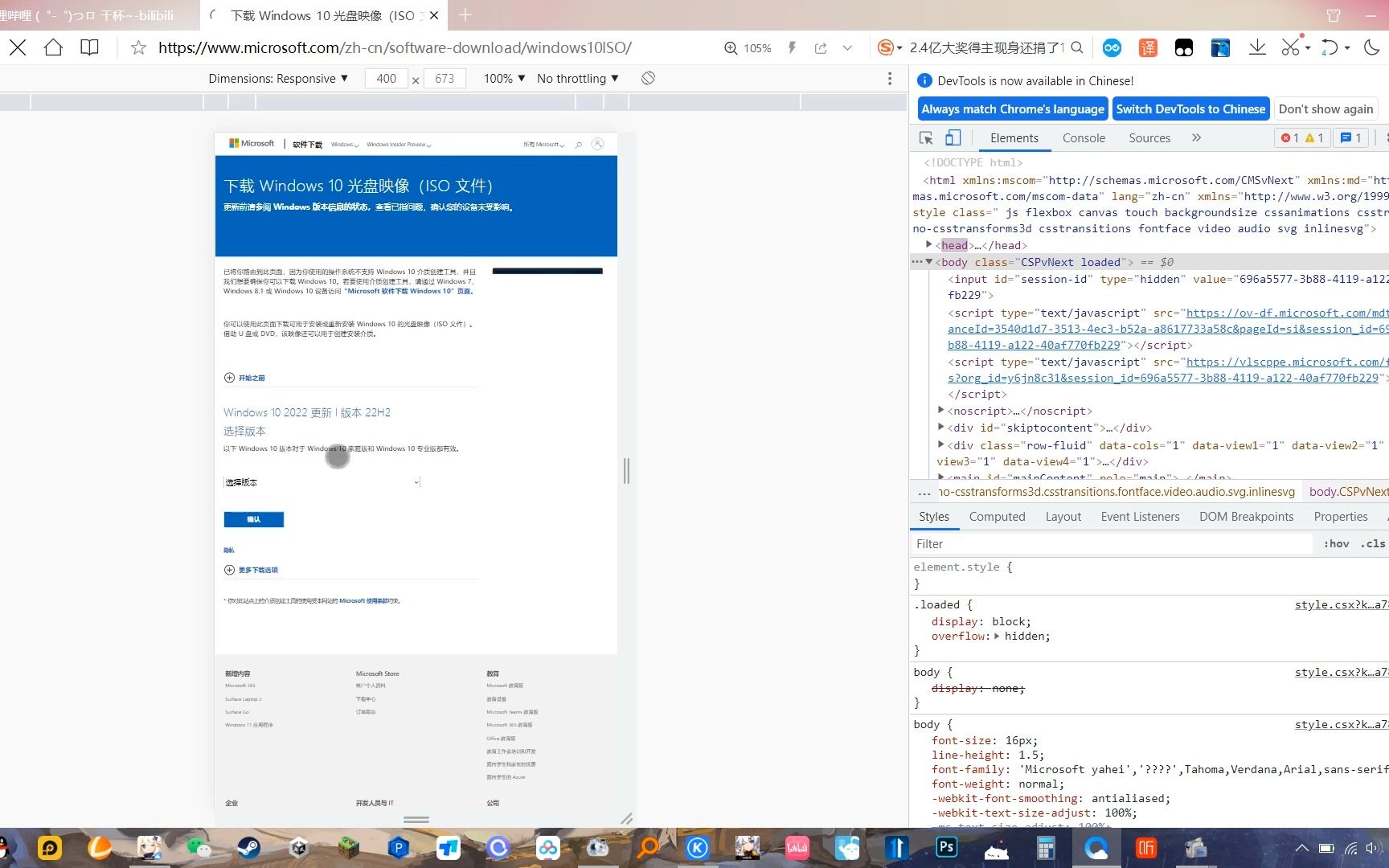Click the Switch DevTools to Chinese button
This screenshot has width=1389, height=868.
tap(1190, 108)
